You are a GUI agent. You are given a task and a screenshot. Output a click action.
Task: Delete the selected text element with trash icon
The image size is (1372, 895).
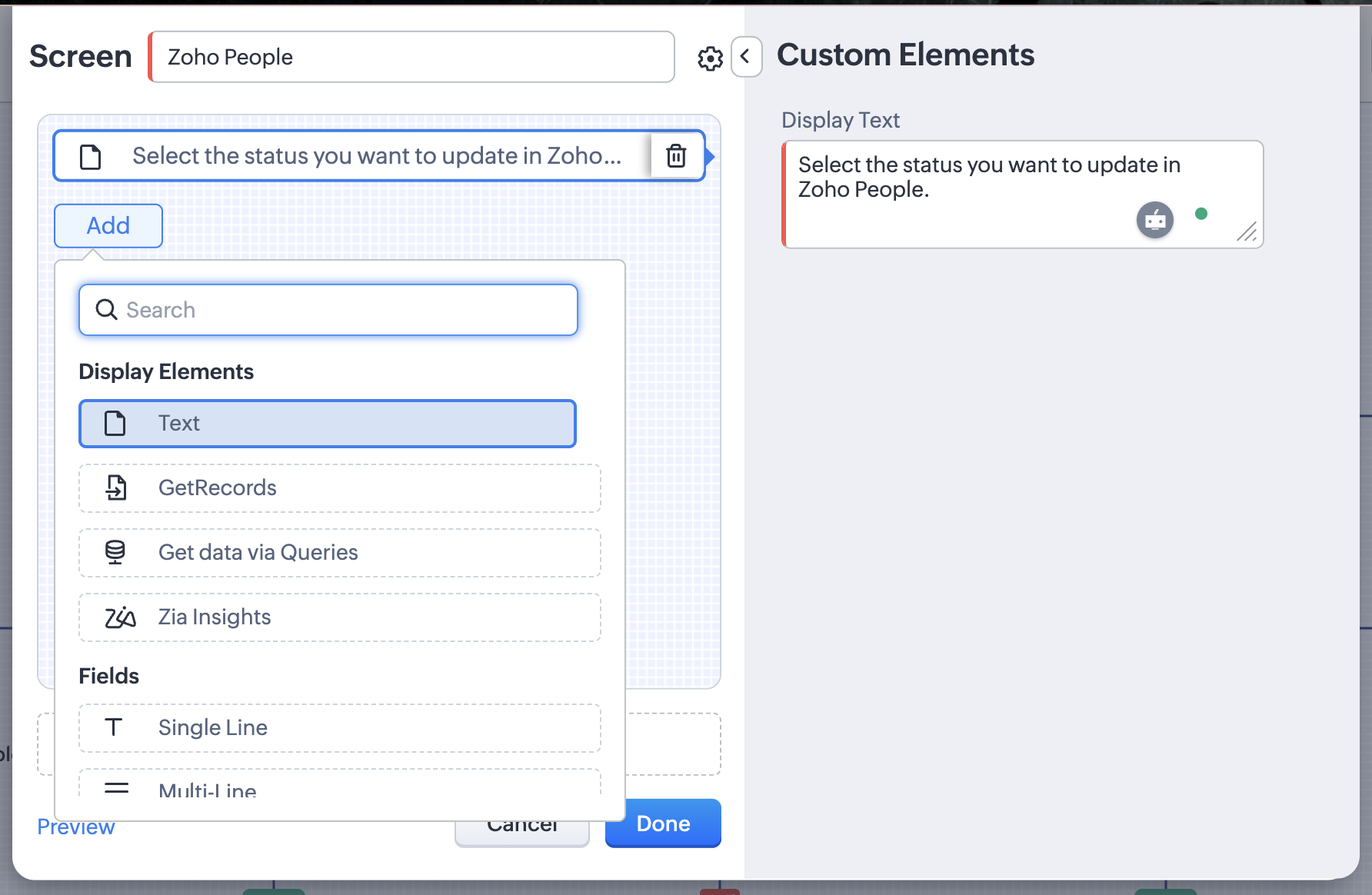[x=676, y=156]
